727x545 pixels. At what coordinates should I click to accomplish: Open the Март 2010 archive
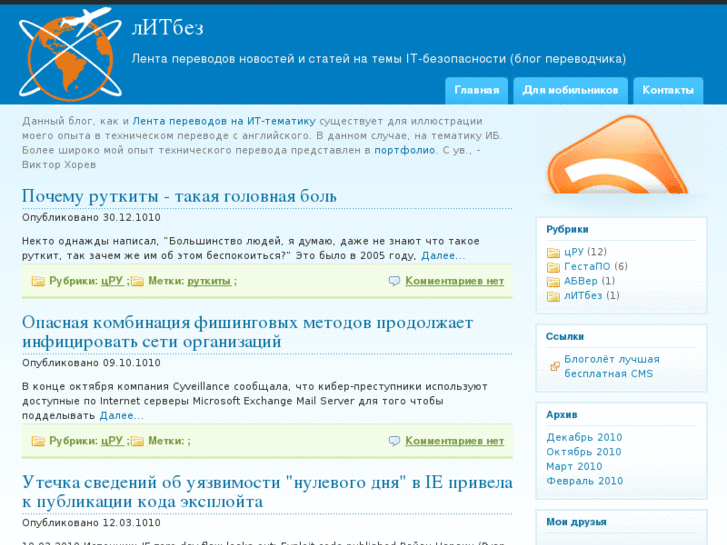pyautogui.click(x=574, y=467)
